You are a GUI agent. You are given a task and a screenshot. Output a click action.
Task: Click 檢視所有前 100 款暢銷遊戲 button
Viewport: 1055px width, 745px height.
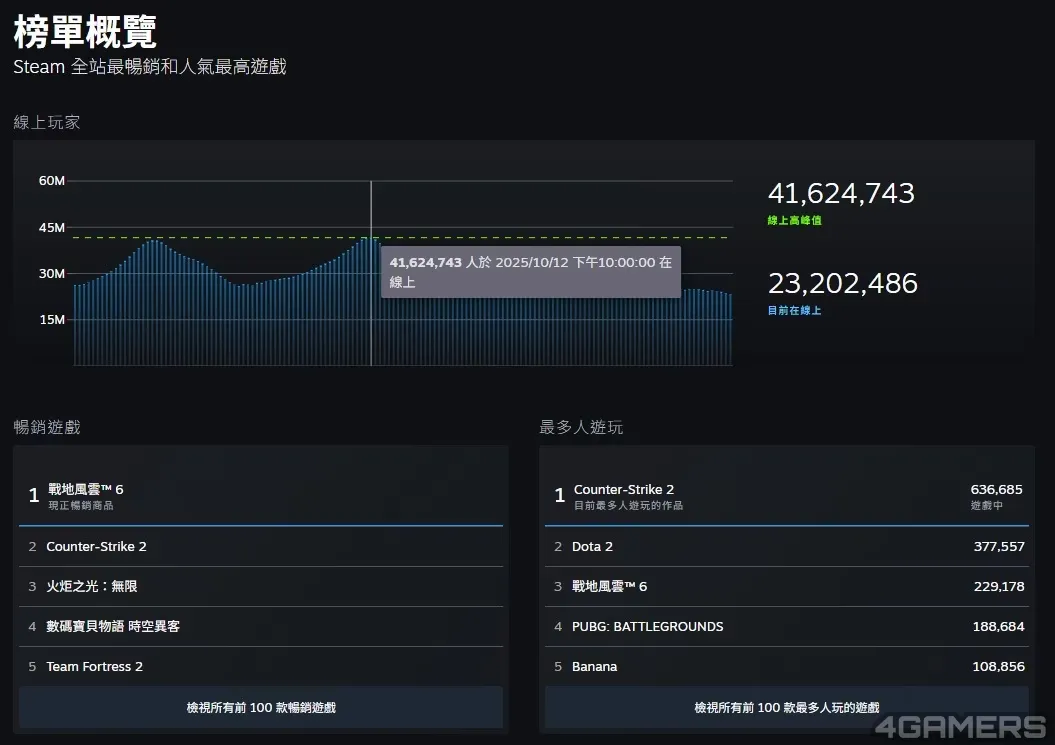261,707
